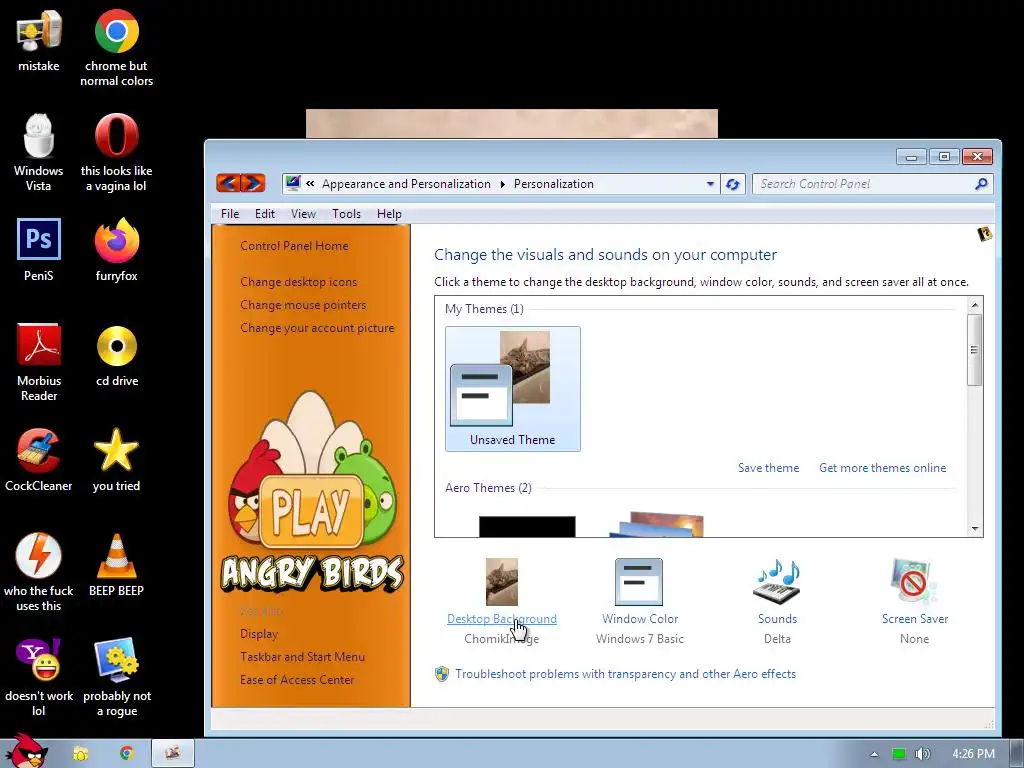The width and height of the screenshot is (1024, 768).
Task: Click the volume speaker tray icon
Action: [922, 754]
